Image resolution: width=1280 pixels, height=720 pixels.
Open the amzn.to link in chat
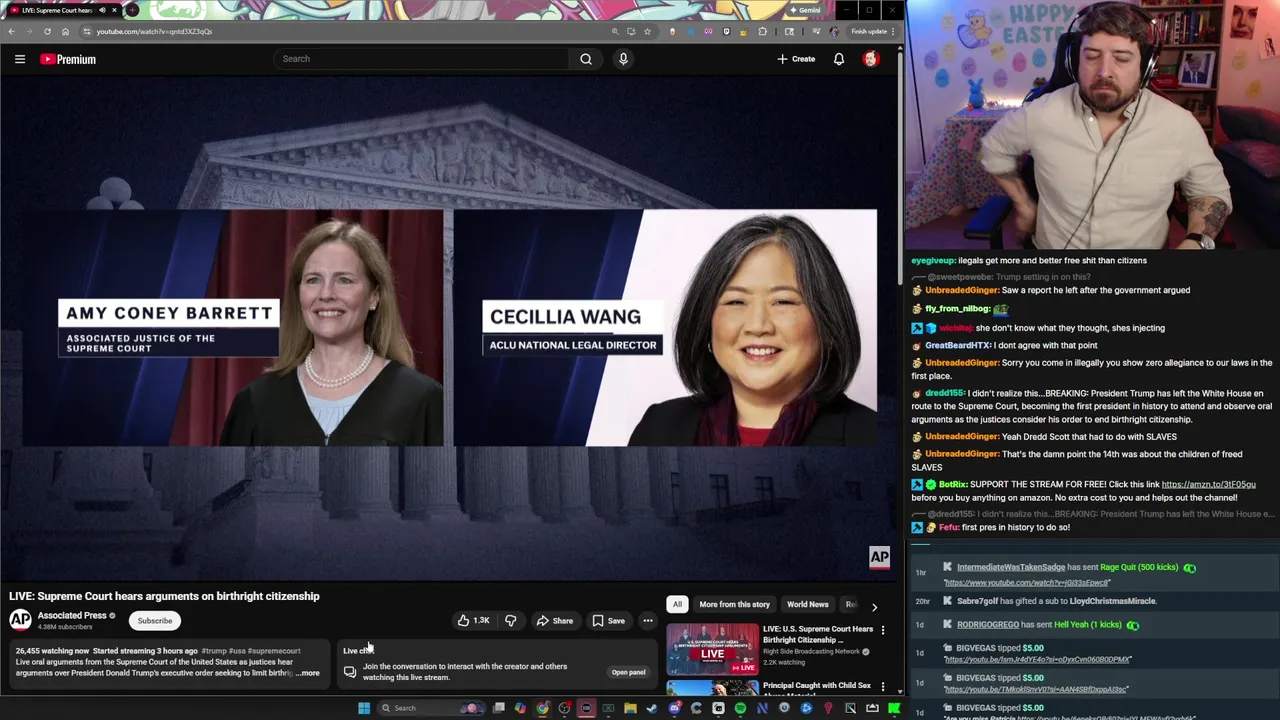[1208, 485]
